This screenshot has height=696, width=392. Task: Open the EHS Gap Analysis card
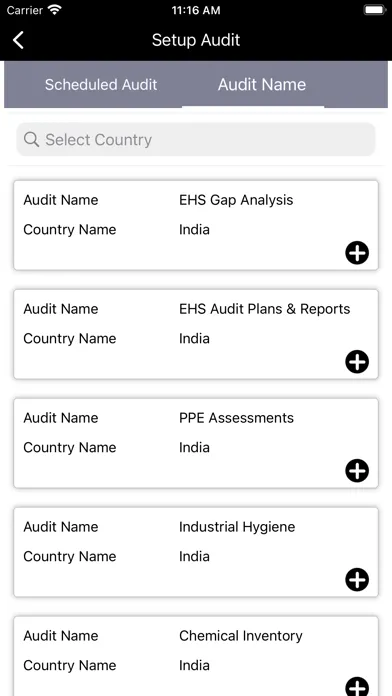pyautogui.click(x=196, y=225)
